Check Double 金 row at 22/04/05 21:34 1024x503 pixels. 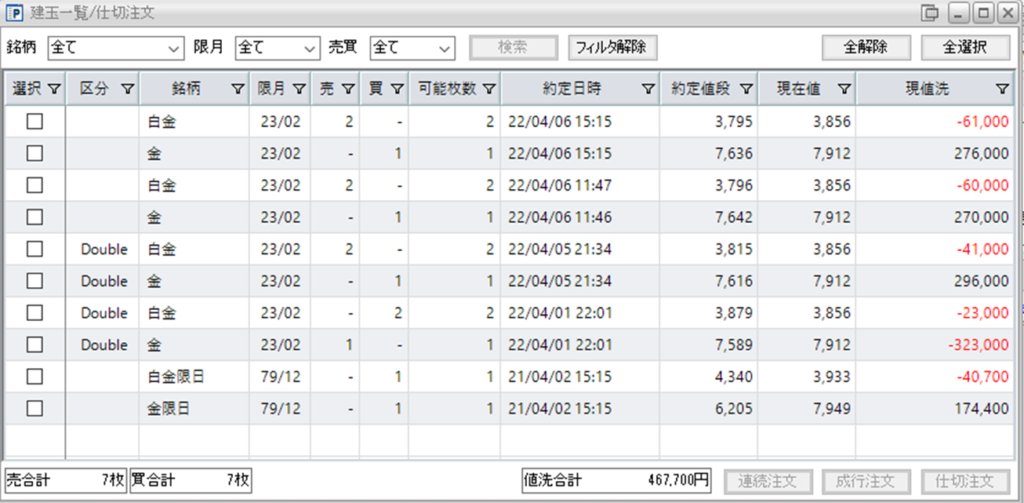[x=35, y=281]
